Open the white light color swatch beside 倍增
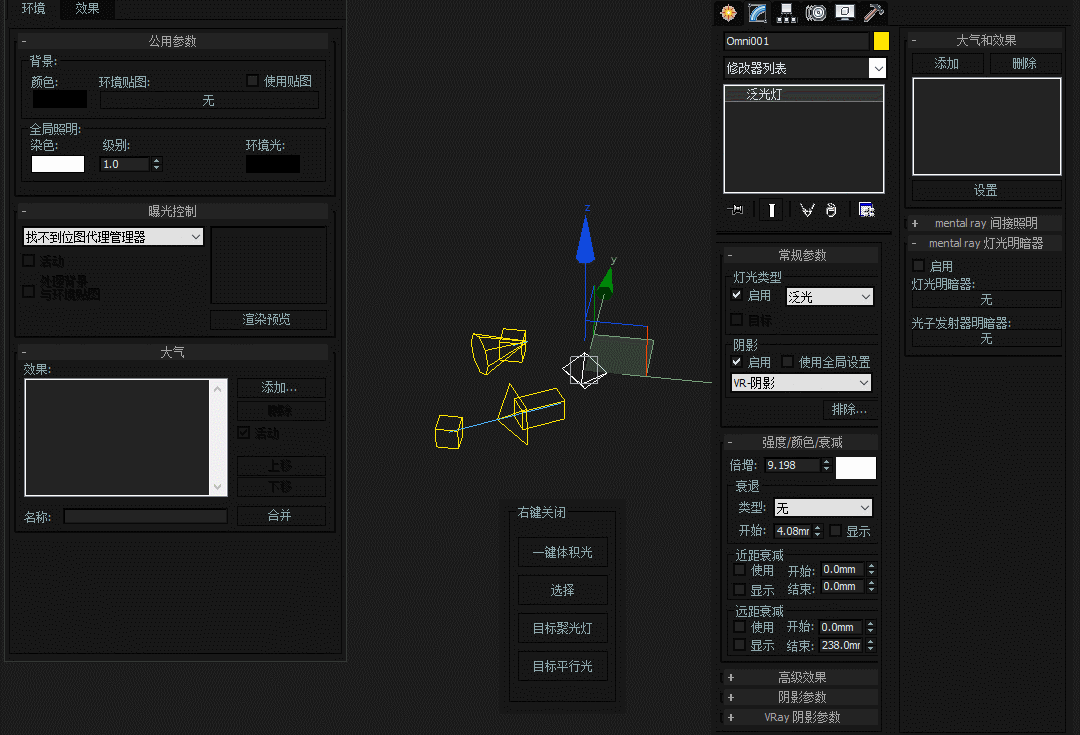The width and height of the screenshot is (1080, 735). (x=855, y=467)
